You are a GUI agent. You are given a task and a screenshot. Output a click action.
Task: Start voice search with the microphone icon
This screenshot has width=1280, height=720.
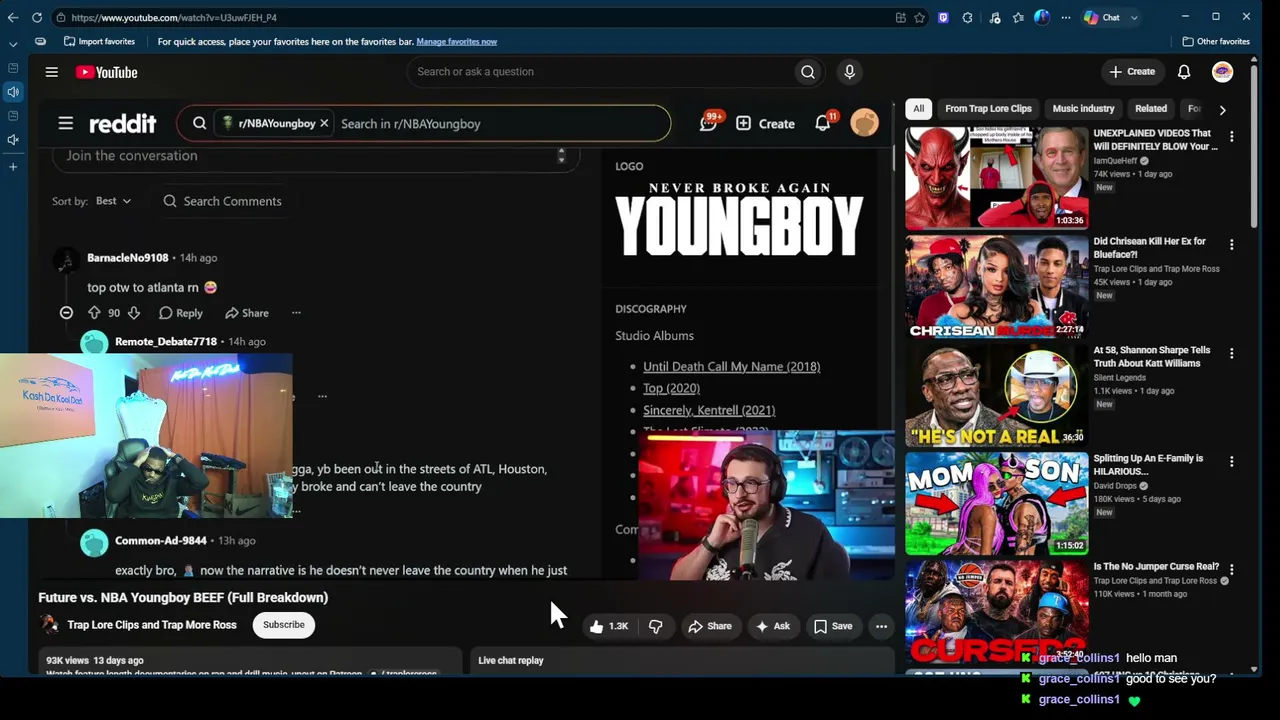tap(849, 72)
